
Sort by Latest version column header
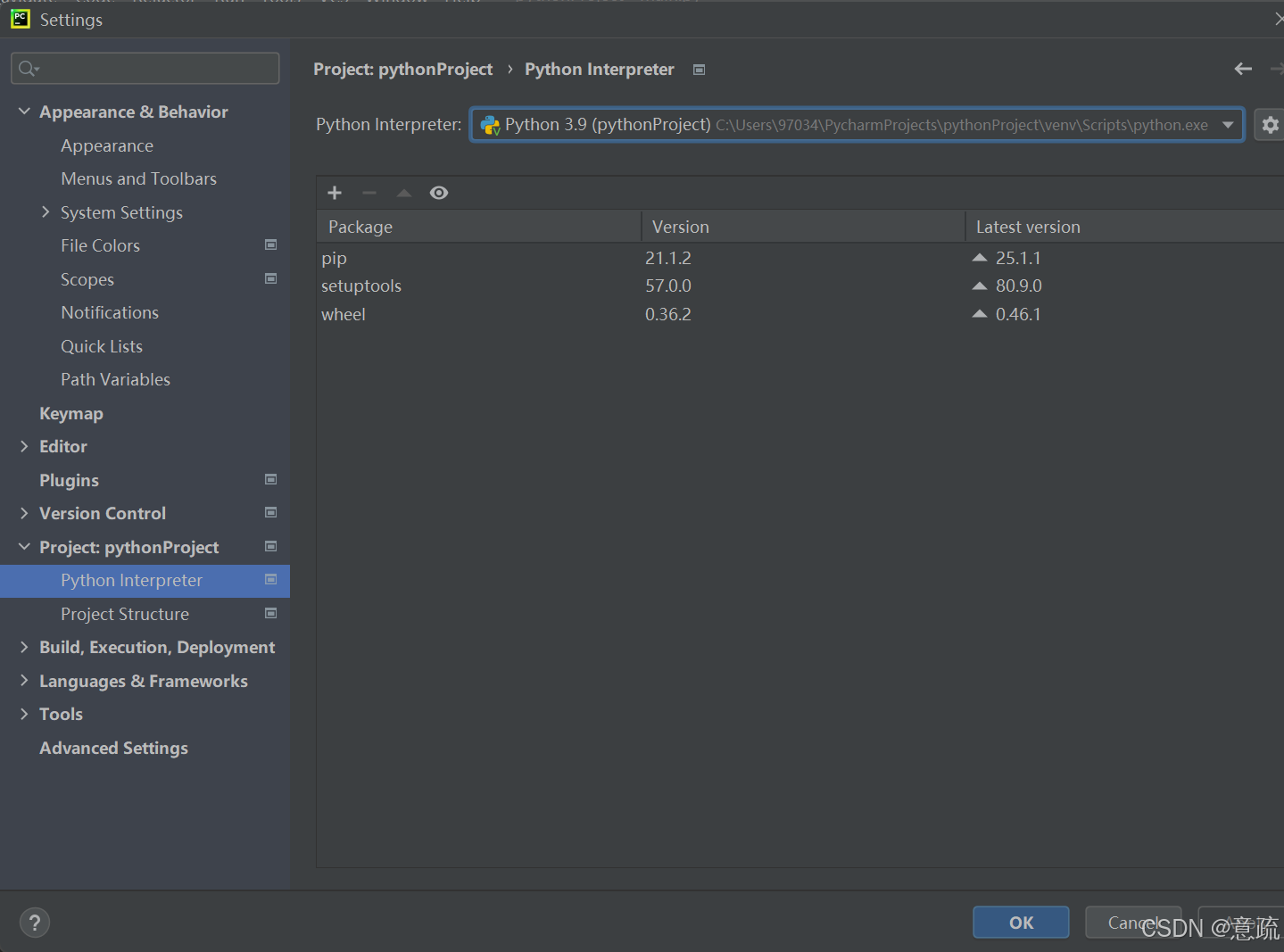[1124, 227]
